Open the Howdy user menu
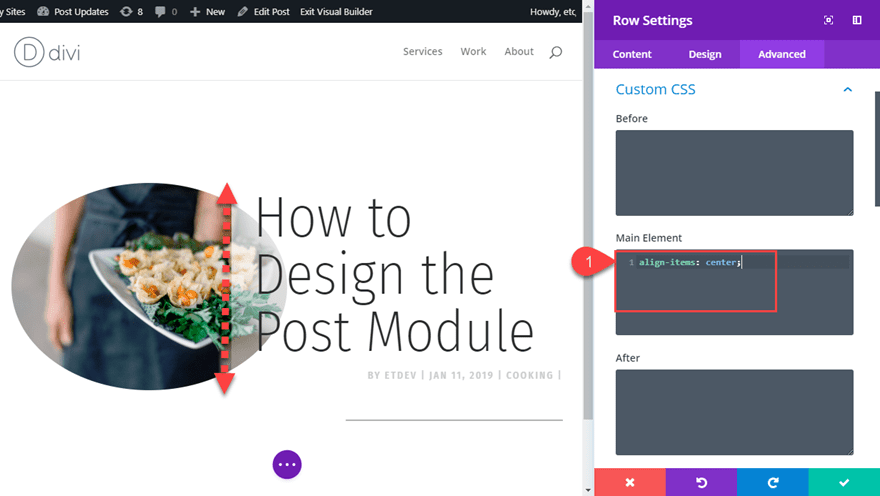 [x=553, y=11]
